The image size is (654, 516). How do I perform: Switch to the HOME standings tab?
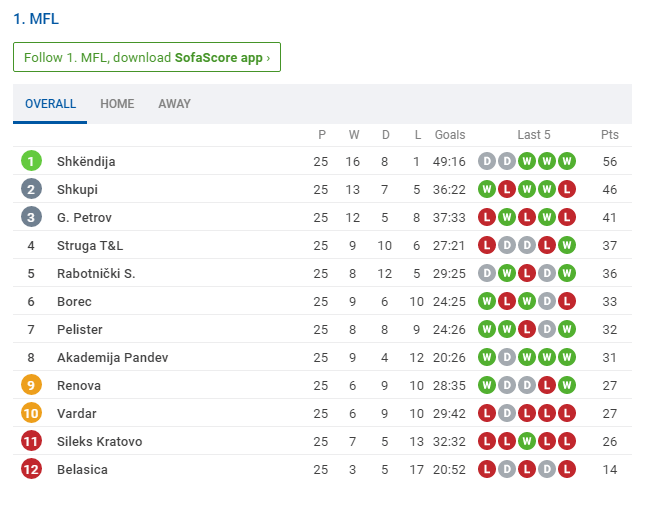(x=117, y=104)
